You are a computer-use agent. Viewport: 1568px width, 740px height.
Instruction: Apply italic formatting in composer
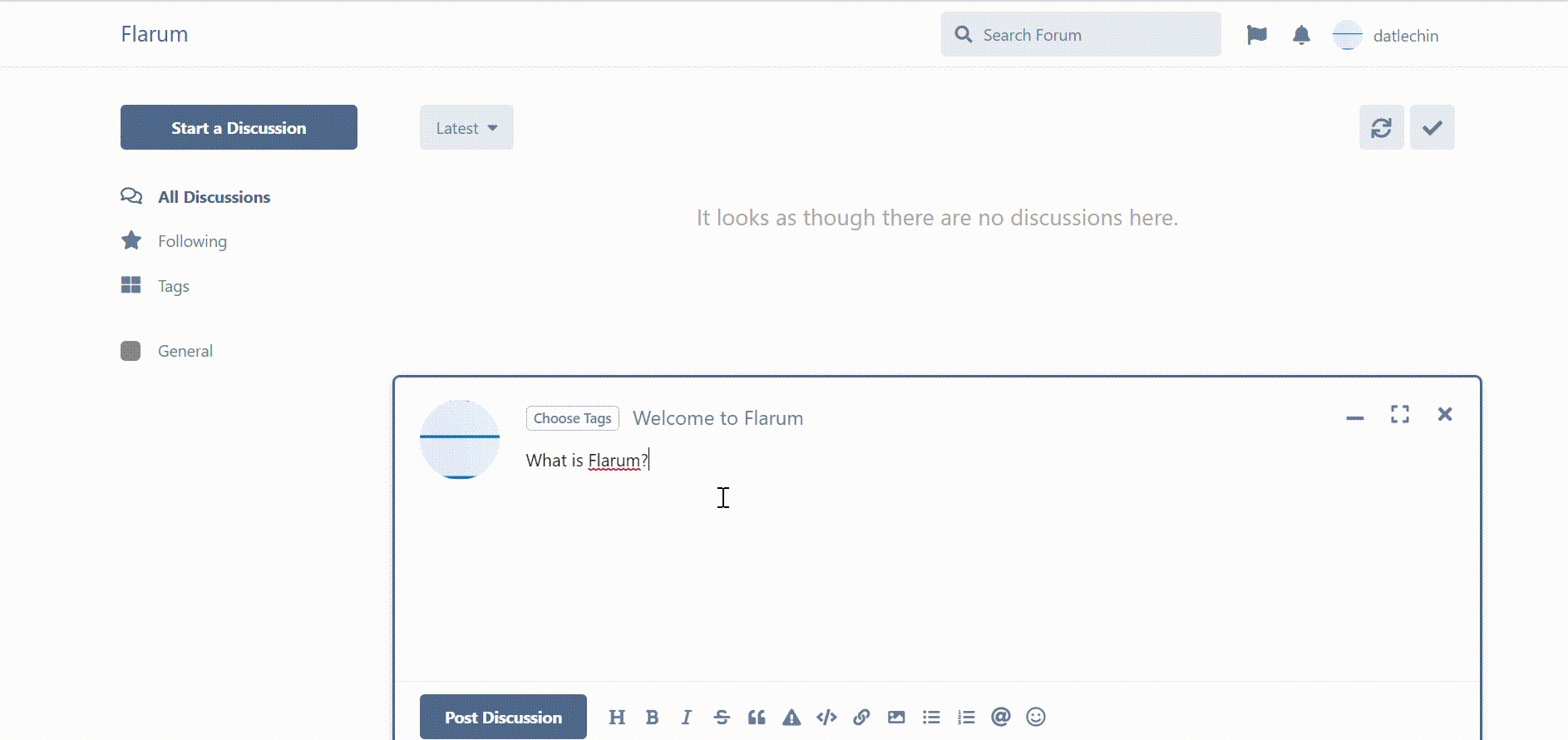(686, 717)
